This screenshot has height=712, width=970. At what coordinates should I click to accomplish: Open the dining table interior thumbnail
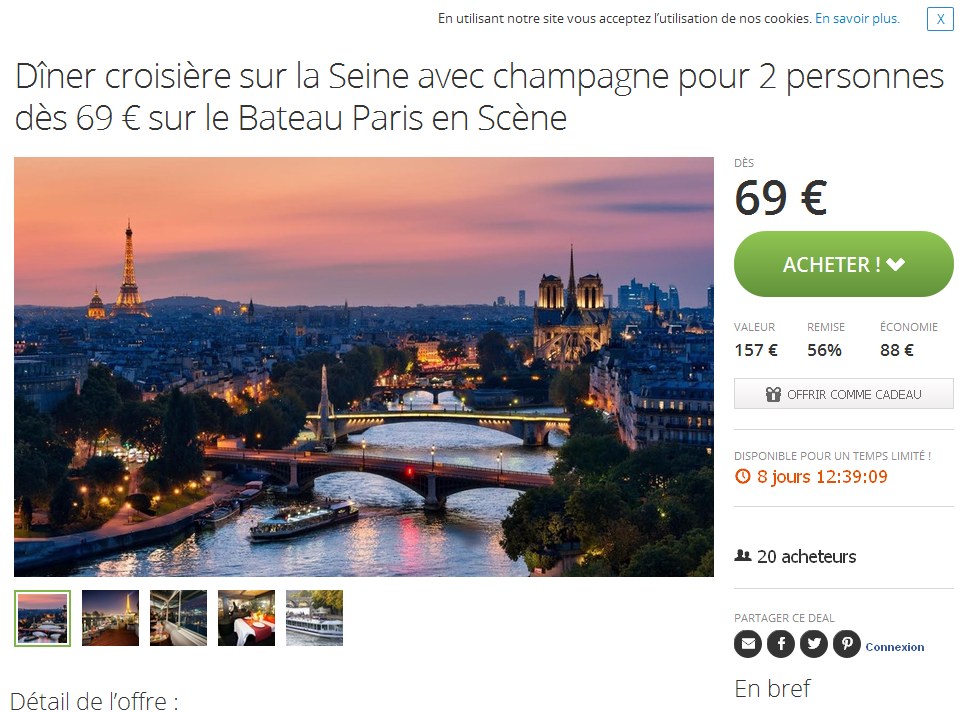[x=246, y=618]
